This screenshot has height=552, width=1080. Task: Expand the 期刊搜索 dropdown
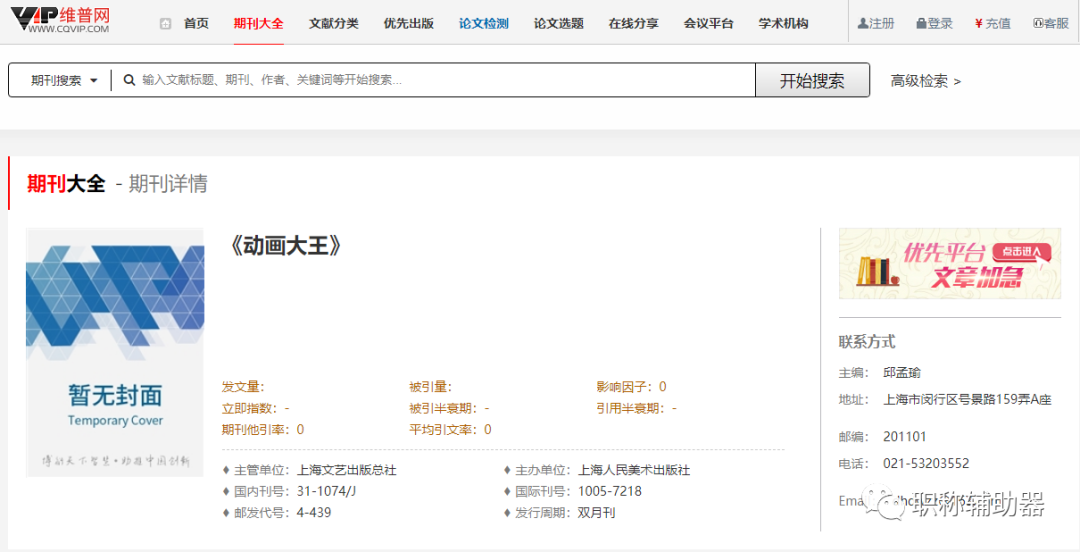pos(63,81)
